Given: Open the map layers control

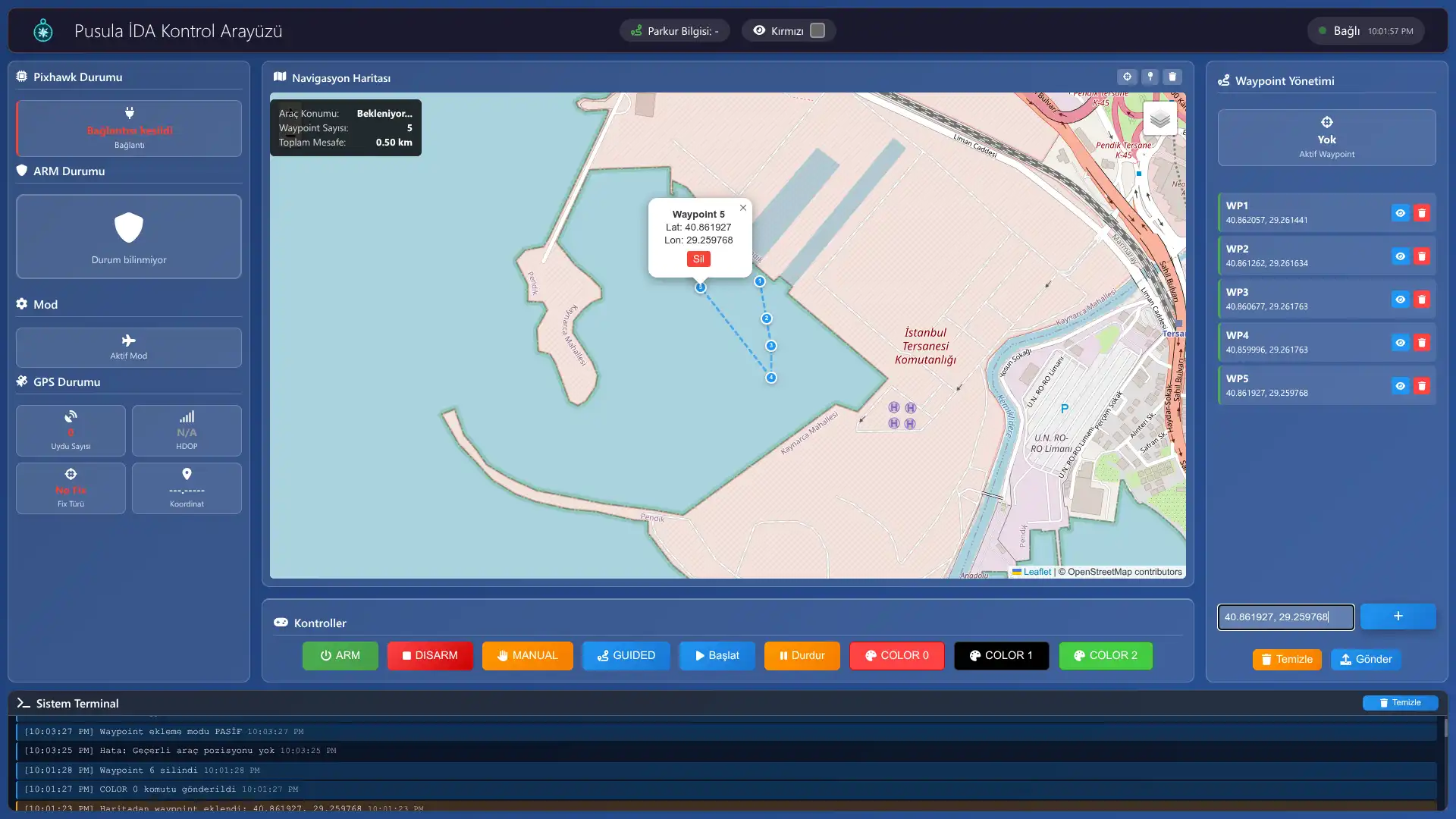Looking at the screenshot, I should 1159,119.
